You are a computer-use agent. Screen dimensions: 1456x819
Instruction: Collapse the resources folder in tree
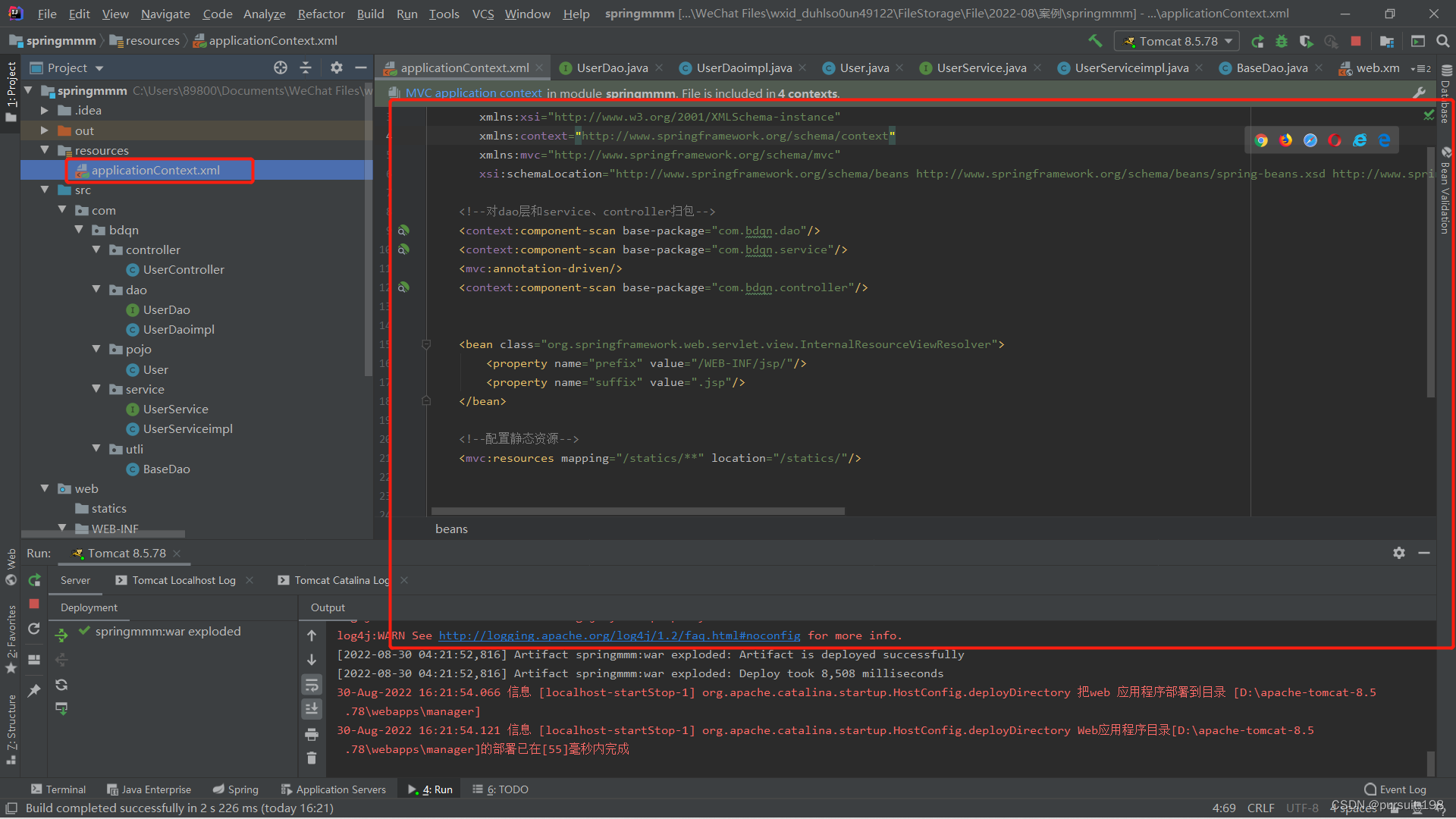[45, 150]
